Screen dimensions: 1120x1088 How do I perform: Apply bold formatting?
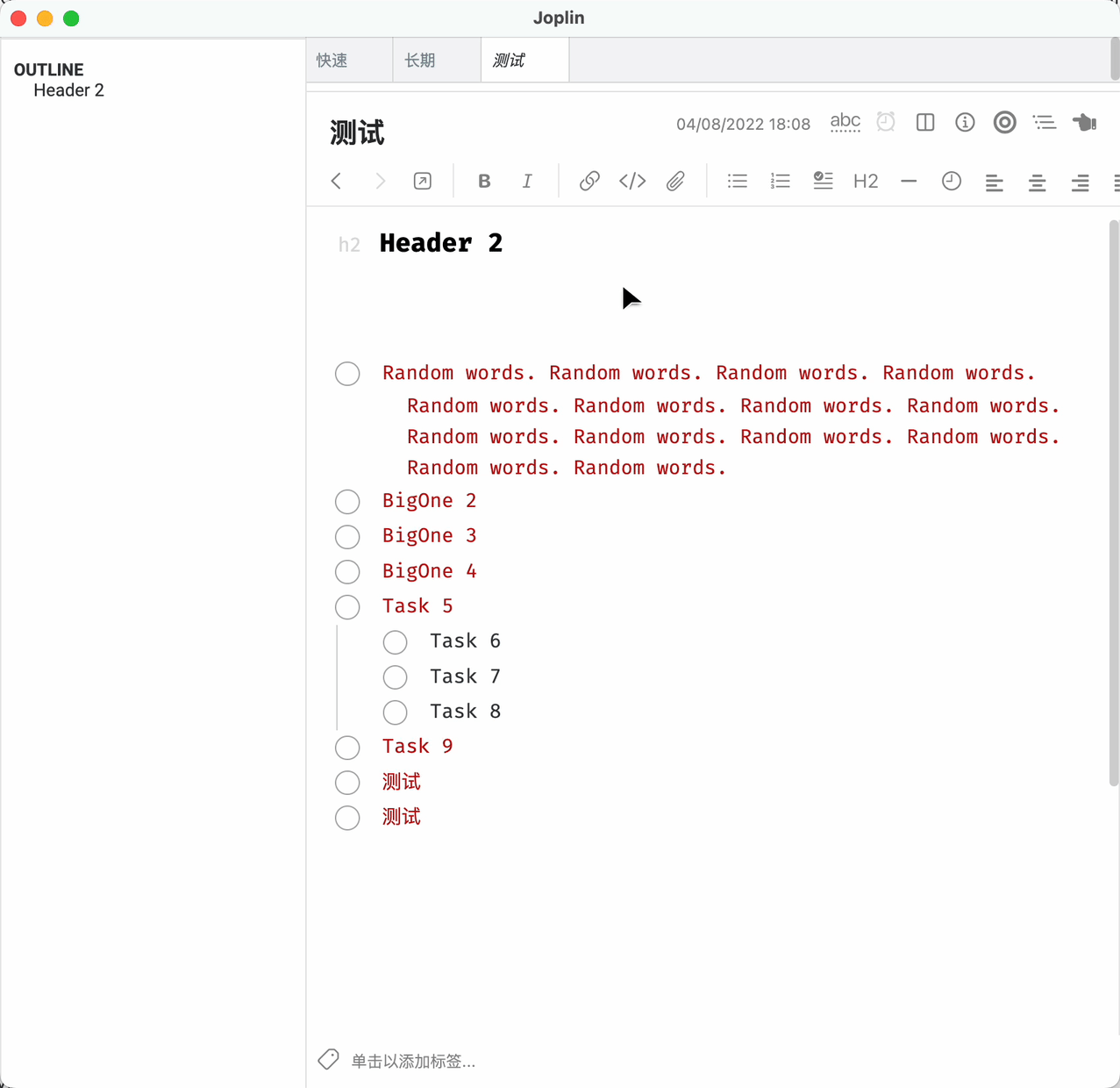pyautogui.click(x=484, y=181)
